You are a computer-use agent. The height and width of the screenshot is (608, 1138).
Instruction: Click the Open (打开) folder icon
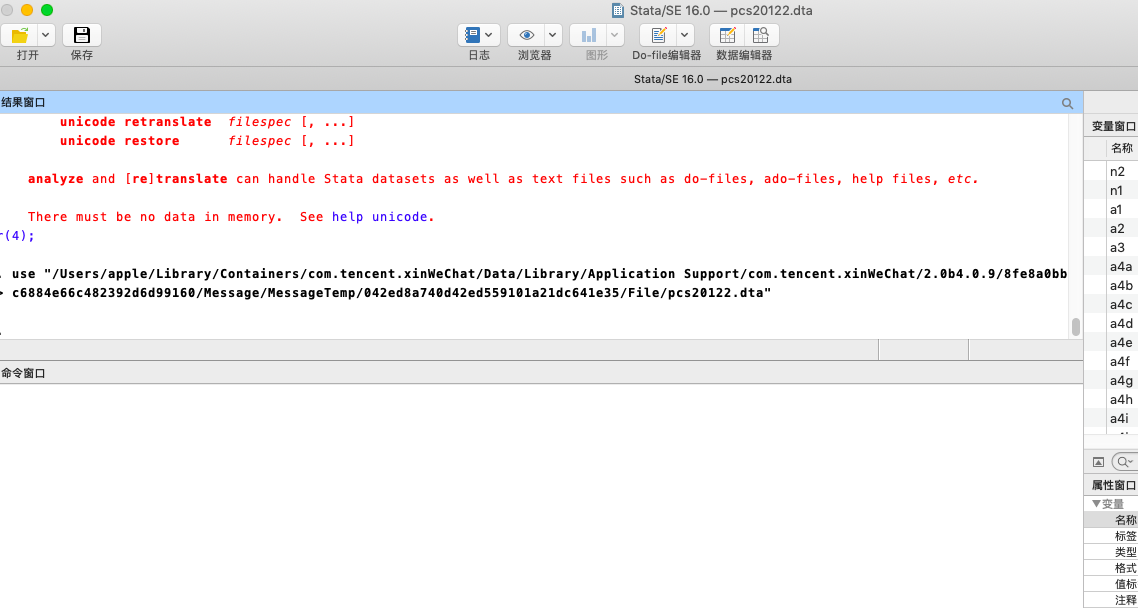click(20, 35)
